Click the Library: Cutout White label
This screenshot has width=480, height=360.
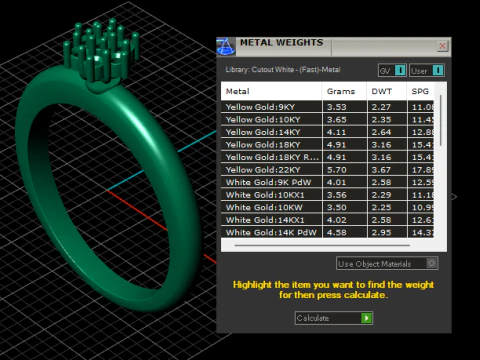(283, 70)
